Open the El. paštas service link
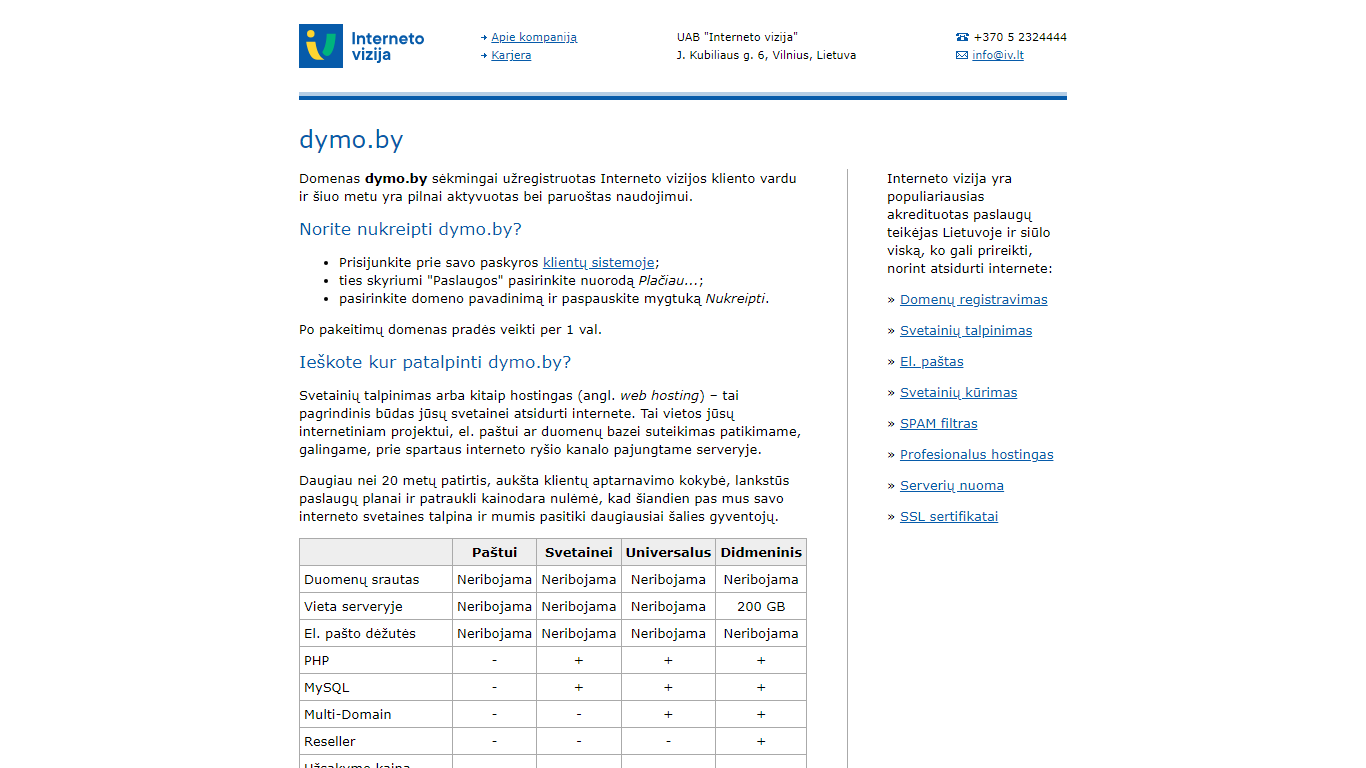The image size is (1366, 768). point(932,361)
